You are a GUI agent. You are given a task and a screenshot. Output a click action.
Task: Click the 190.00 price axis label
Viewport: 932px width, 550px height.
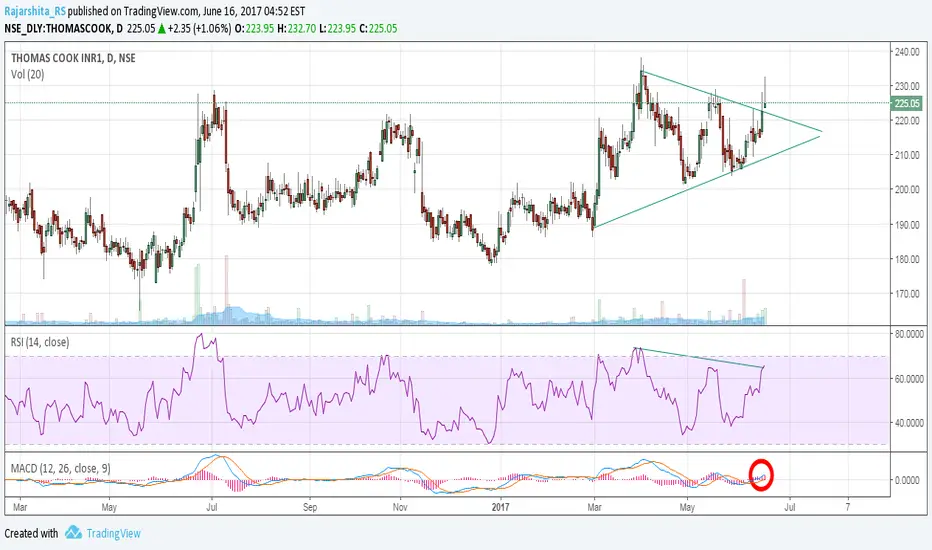point(907,225)
